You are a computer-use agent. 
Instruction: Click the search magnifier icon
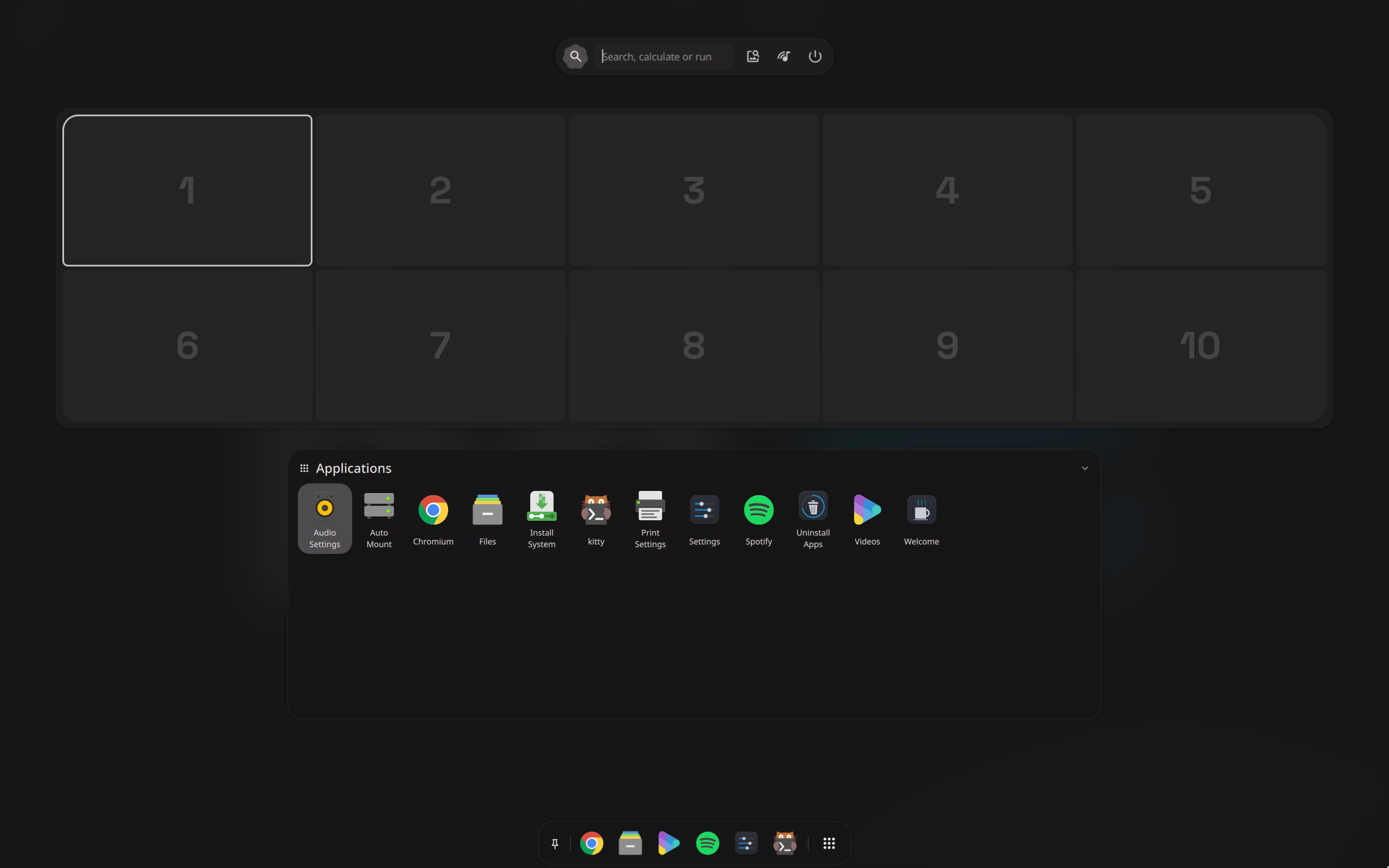point(575,56)
